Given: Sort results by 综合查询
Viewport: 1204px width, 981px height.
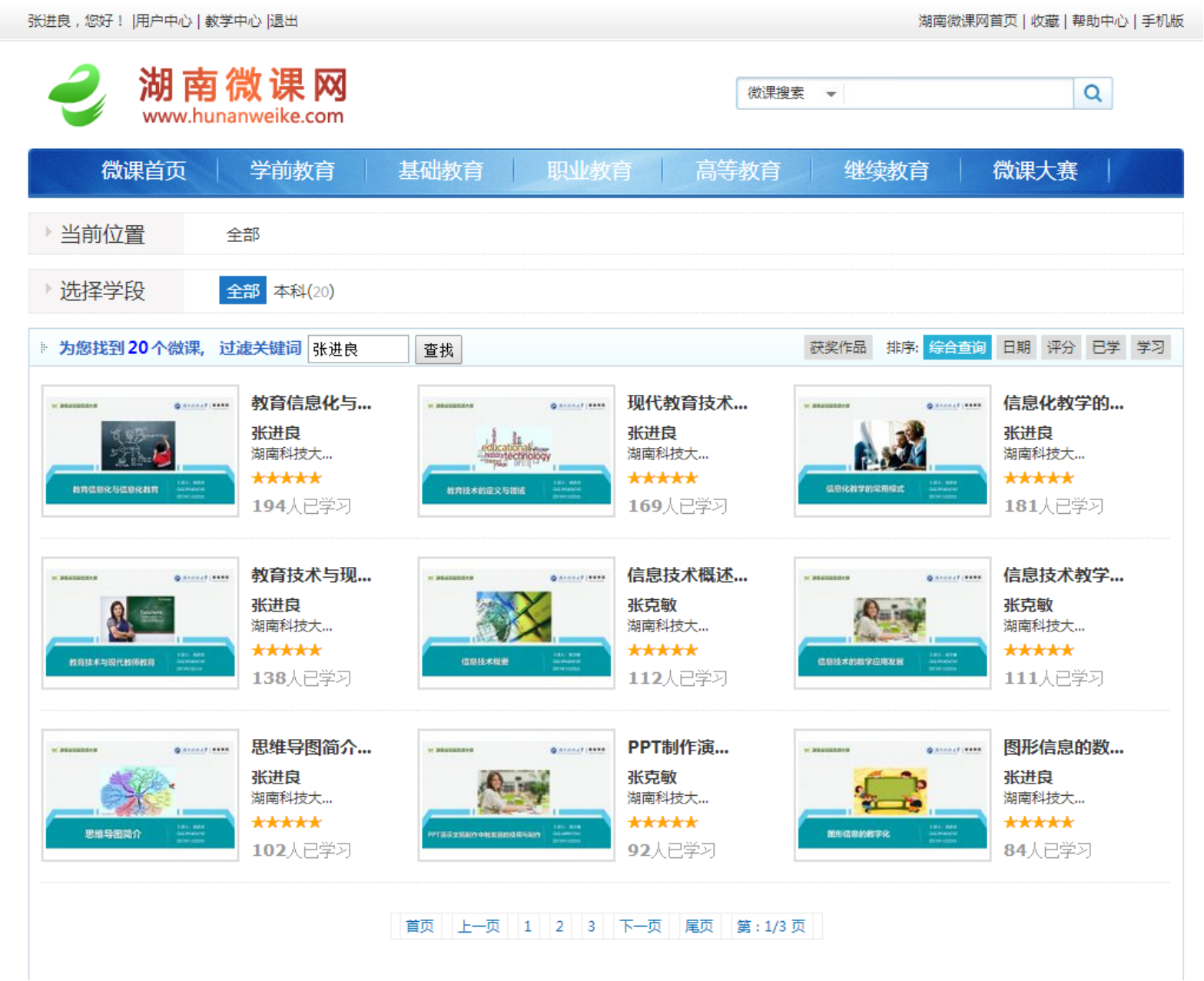Looking at the screenshot, I should [x=957, y=347].
